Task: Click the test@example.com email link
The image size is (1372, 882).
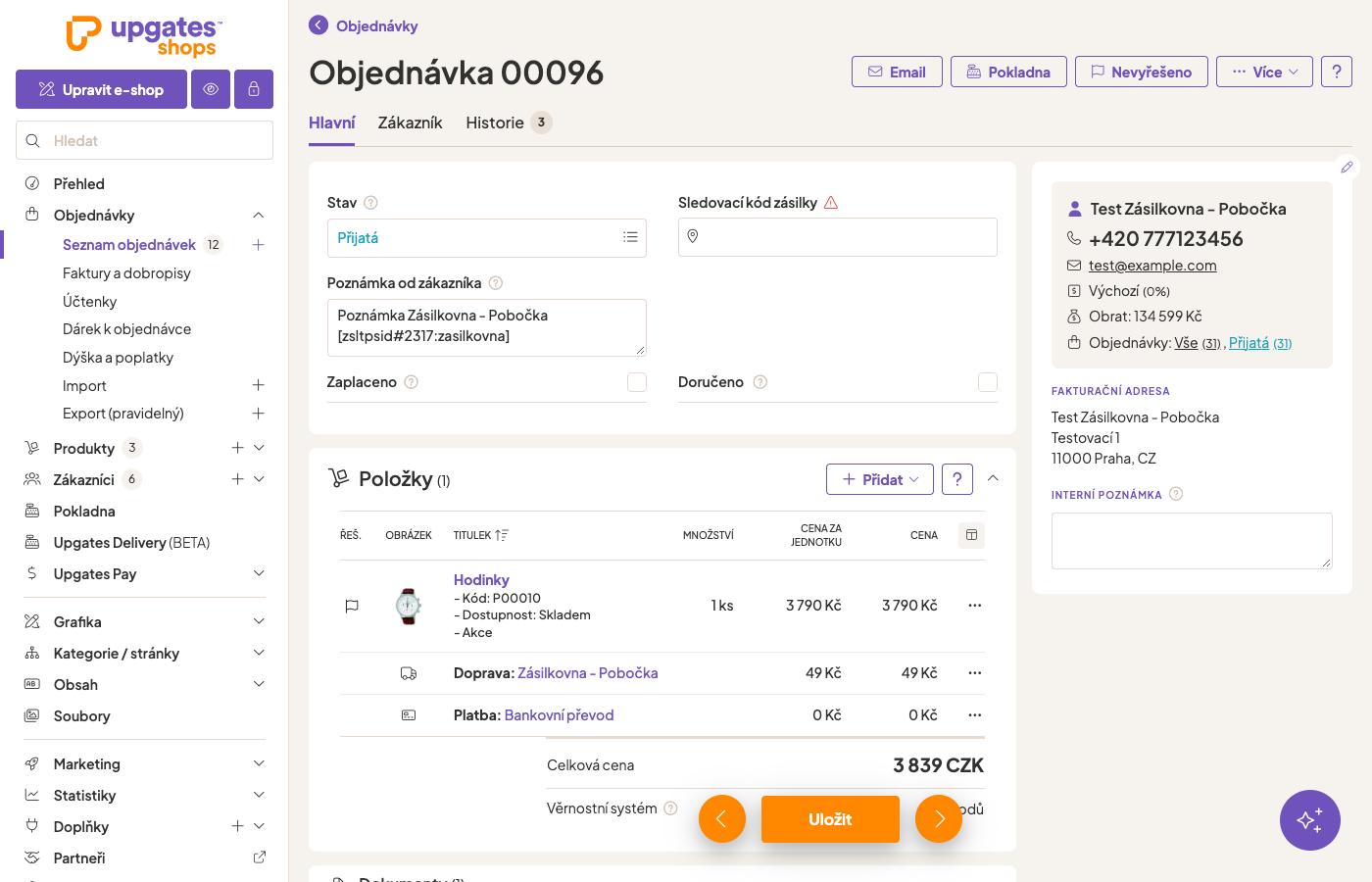Action: click(1152, 266)
